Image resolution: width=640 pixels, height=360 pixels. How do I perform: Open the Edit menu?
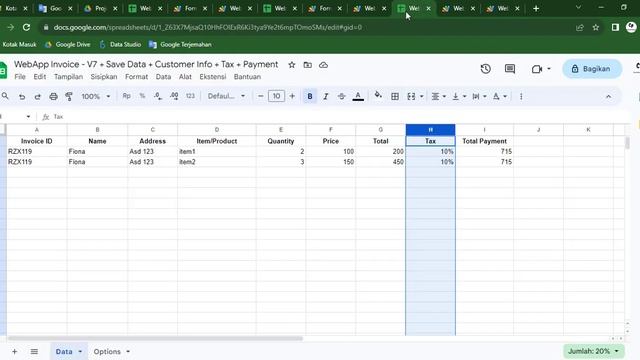coord(40,77)
